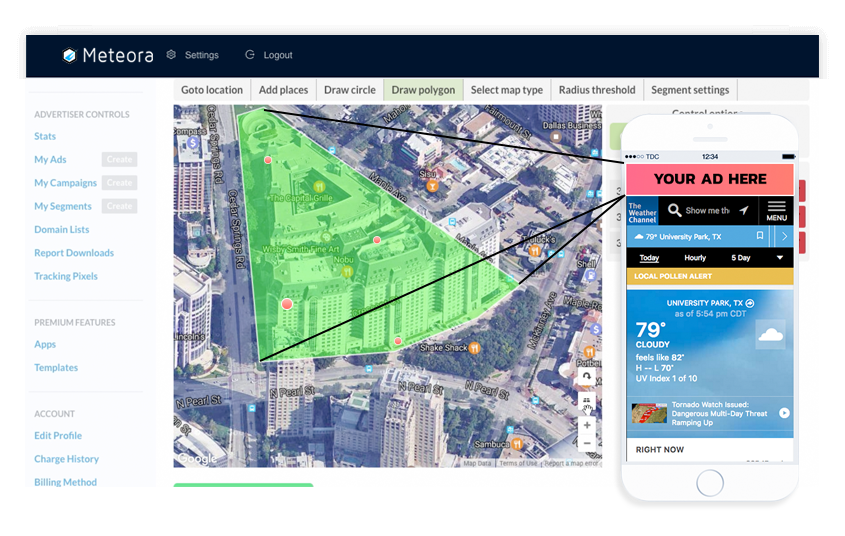This screenshot has width=845, height=536.
Task: Play the Tornado Watch video arrow
Action: click(x=784, y=413)
